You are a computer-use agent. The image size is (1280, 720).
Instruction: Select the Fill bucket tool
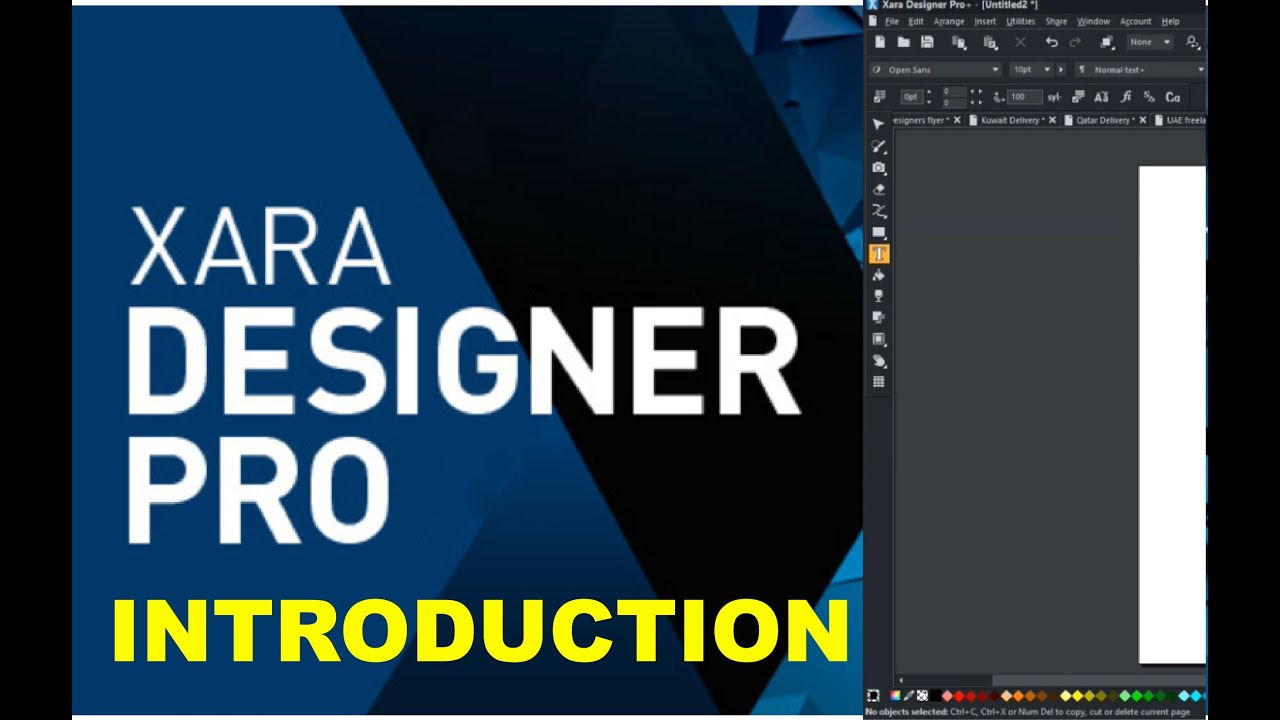pyautogui.click(x=879, y=275)
